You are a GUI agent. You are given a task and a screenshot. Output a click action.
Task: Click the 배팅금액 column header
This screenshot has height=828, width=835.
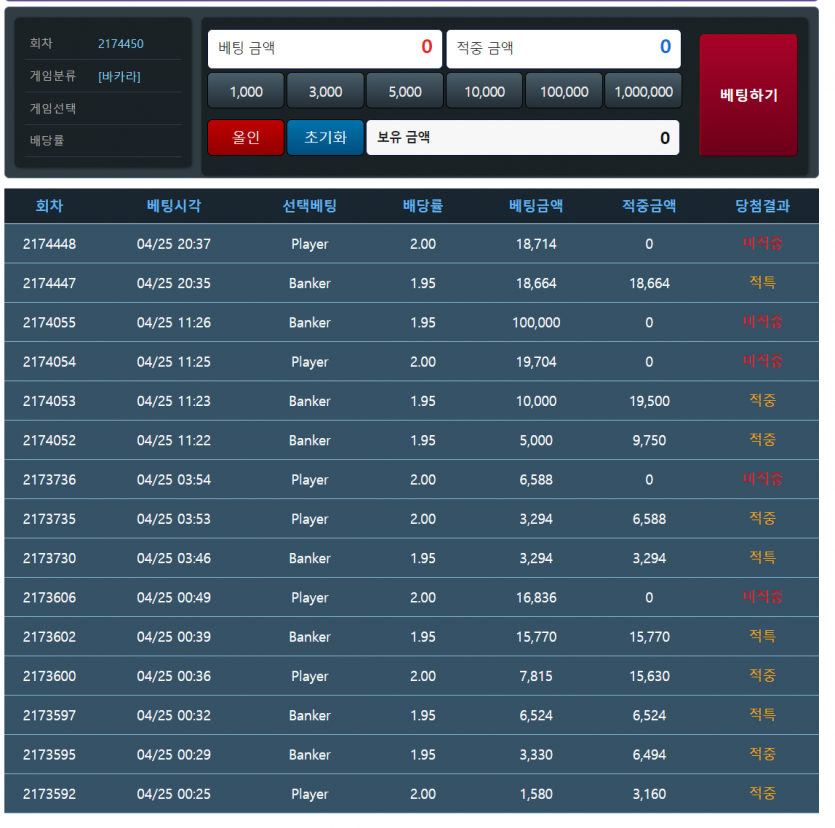[x=536, y=206]
